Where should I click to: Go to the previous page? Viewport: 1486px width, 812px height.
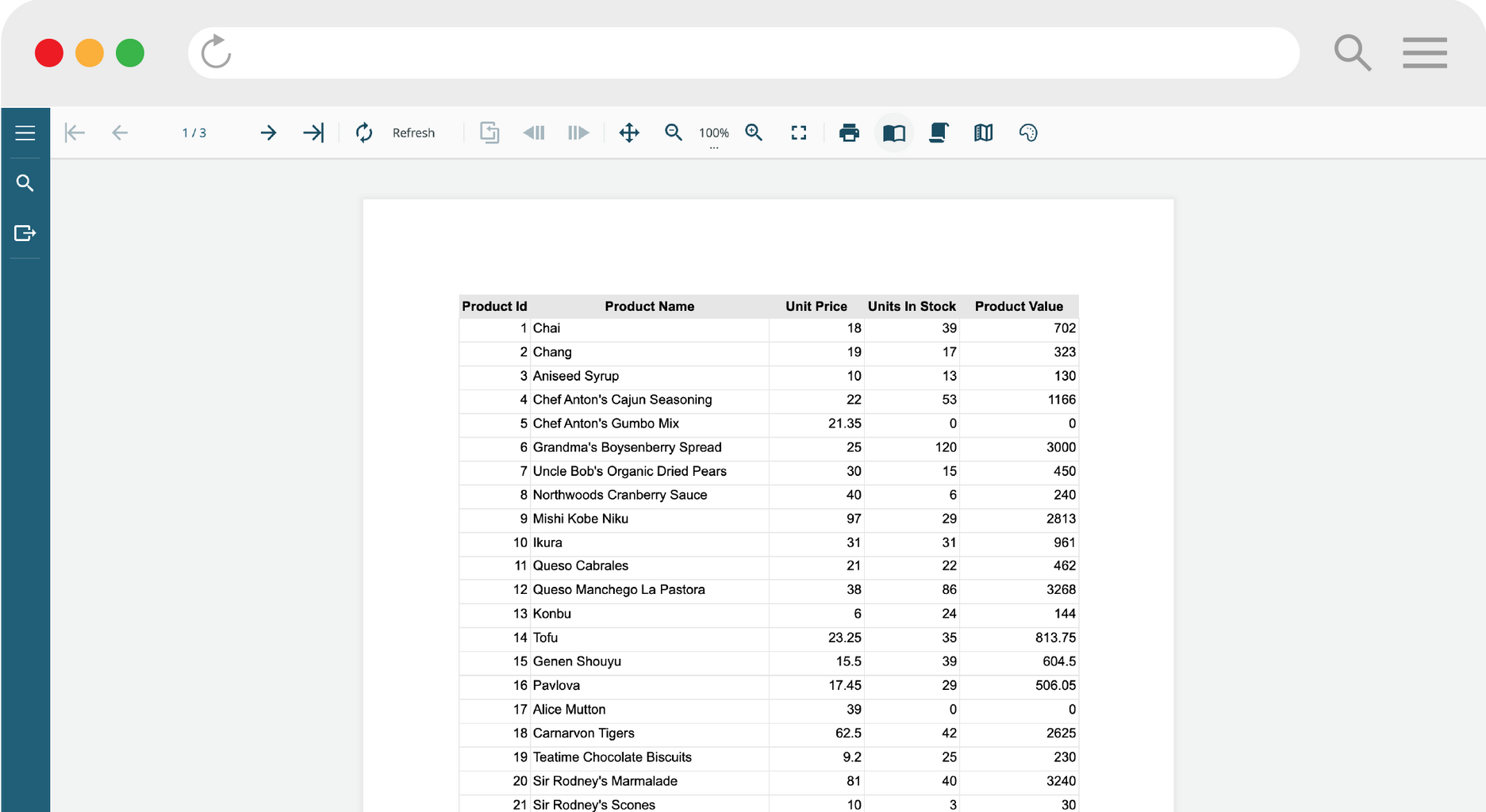120,132
